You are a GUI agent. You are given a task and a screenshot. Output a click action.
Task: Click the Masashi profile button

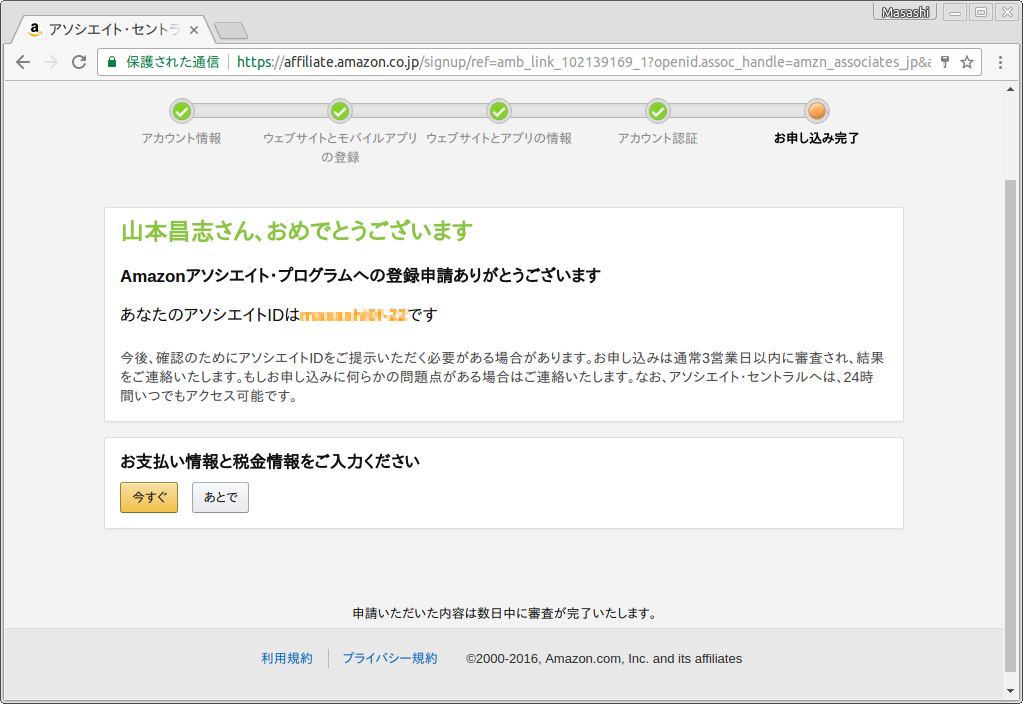(905, 12)
